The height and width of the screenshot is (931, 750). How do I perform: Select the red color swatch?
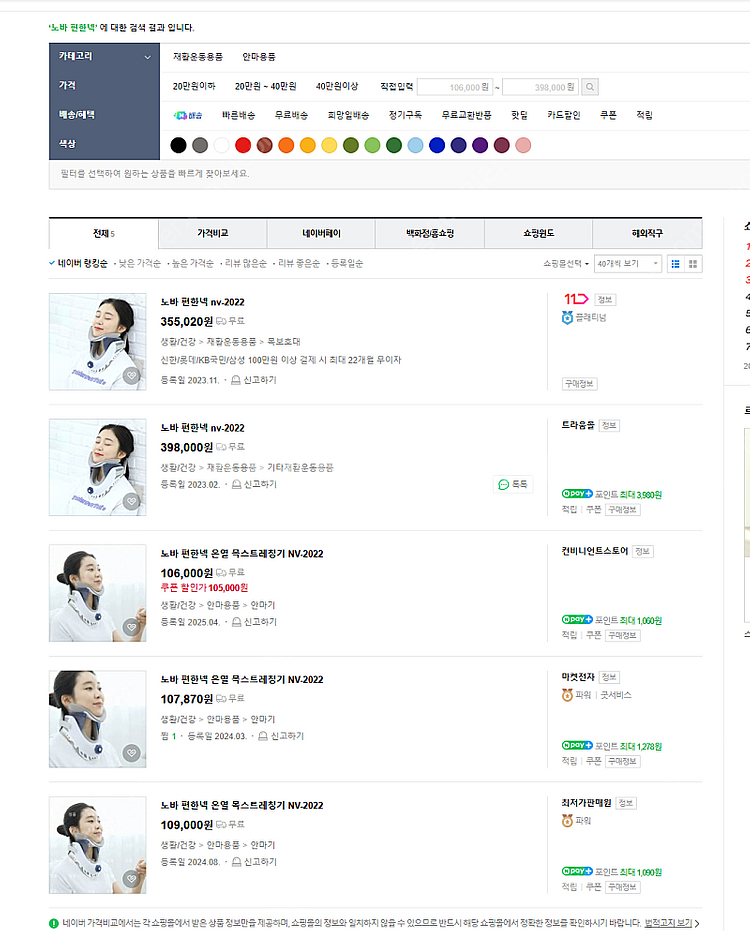[x=243, y=145]
